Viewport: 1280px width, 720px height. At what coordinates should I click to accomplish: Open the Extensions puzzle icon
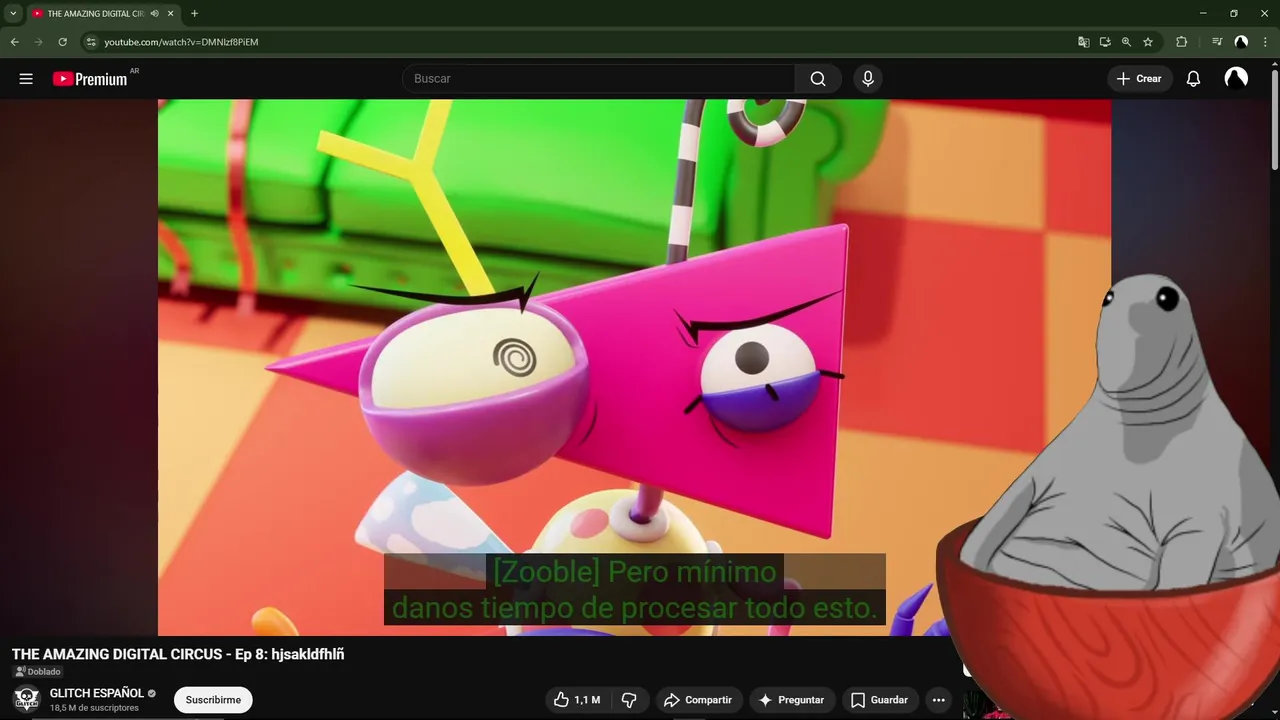pyautogui.click(x=1182, y=42)
